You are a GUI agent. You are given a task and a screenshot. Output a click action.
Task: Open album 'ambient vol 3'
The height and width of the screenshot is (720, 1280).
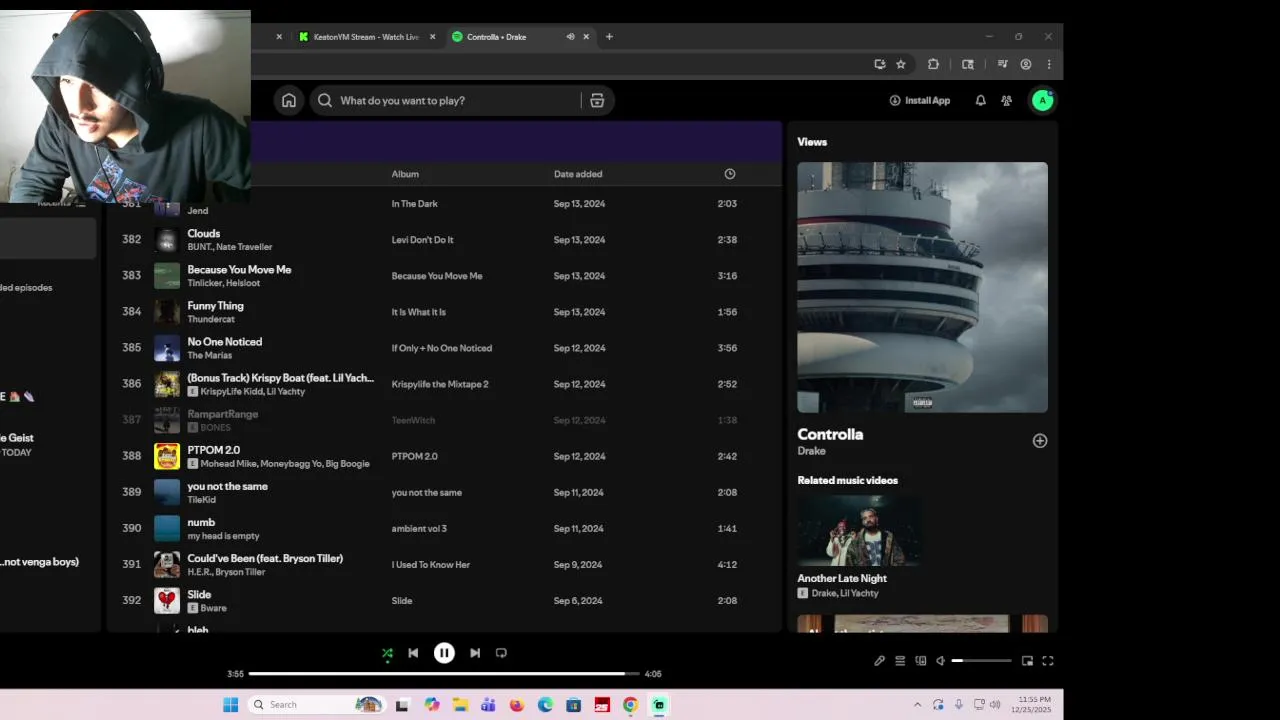coord(419,529)
